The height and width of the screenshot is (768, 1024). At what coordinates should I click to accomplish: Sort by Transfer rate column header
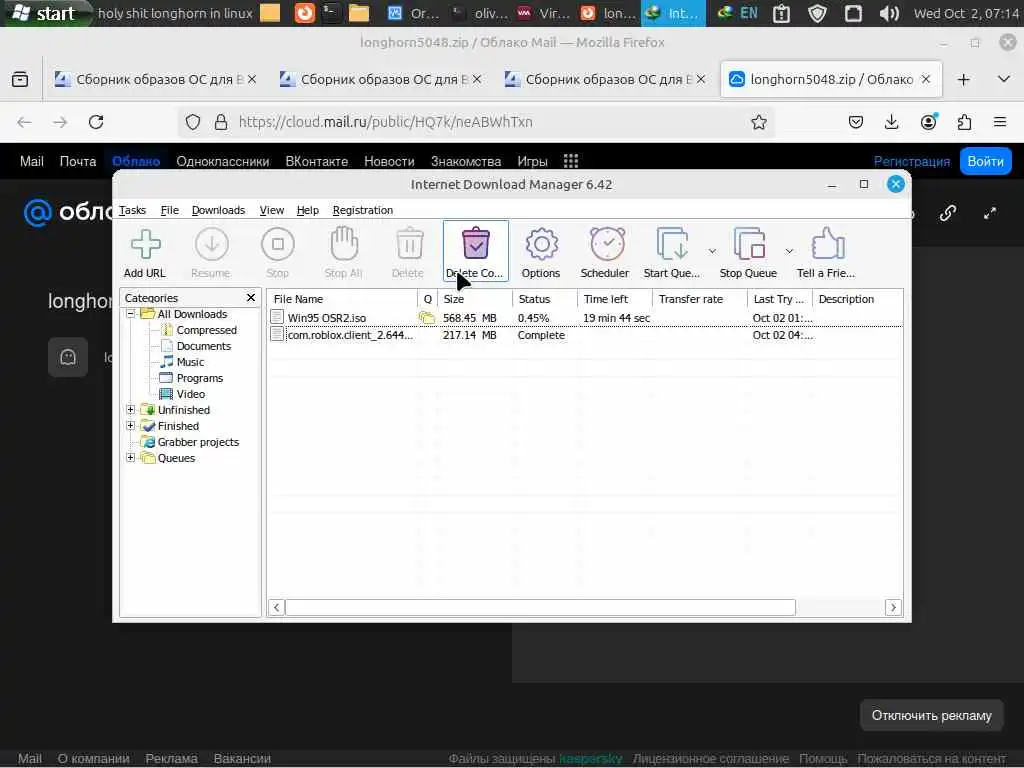699,299
